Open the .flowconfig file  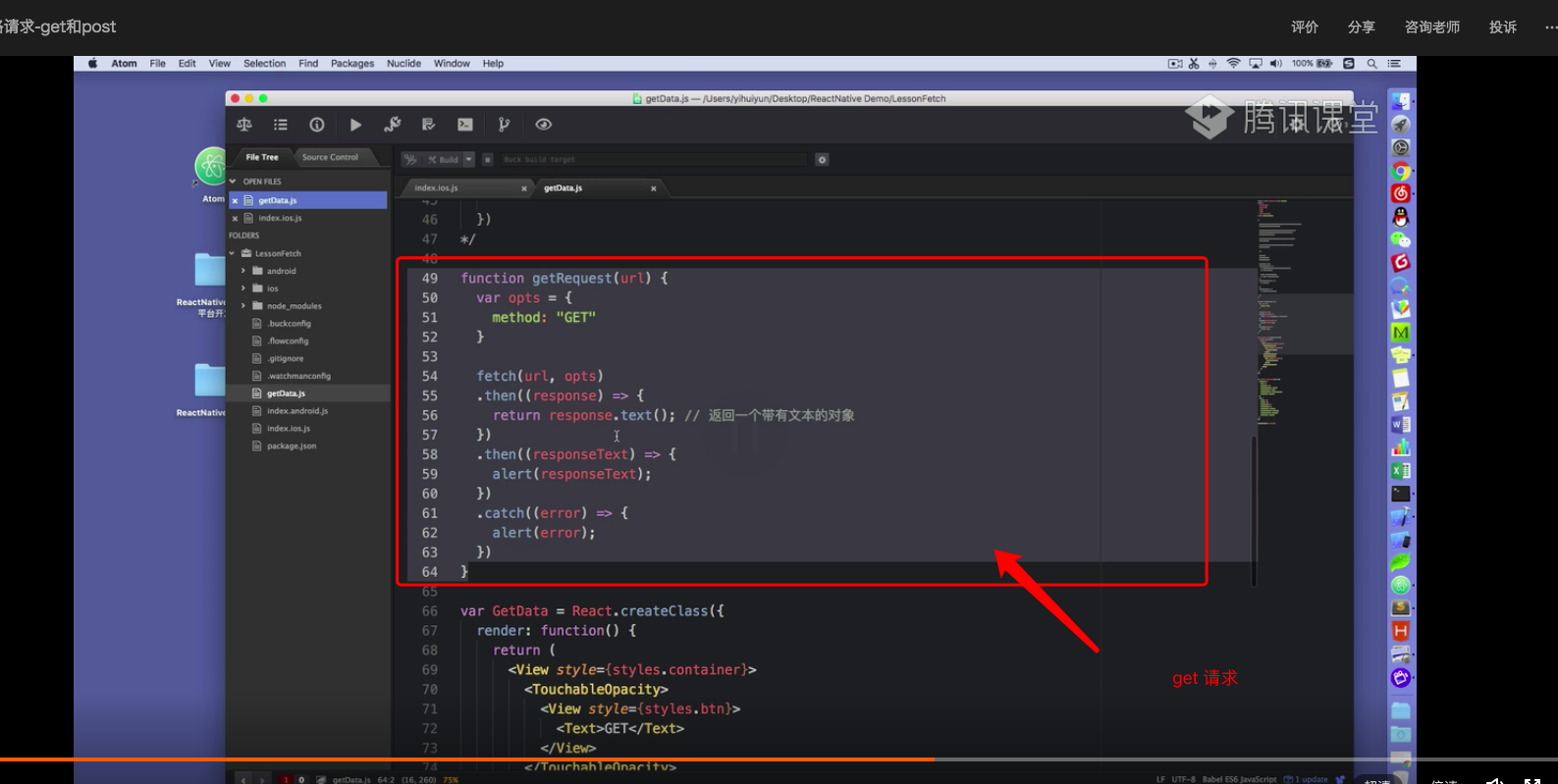point(288,341)
